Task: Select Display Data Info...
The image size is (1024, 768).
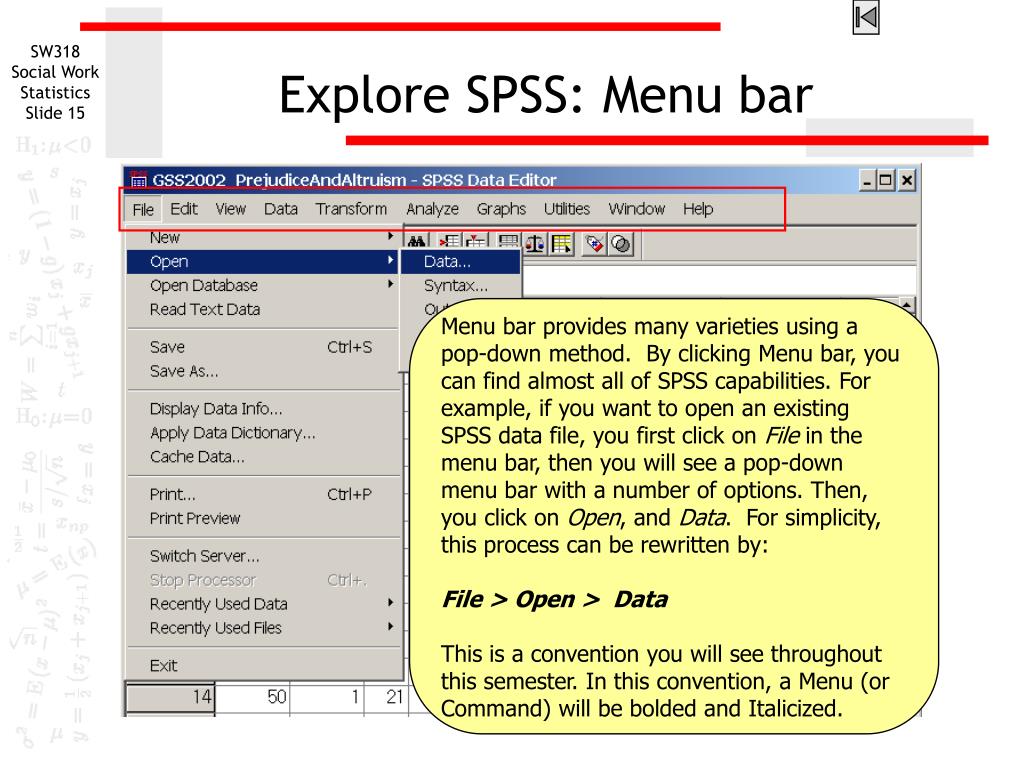Action: (263, 409)
